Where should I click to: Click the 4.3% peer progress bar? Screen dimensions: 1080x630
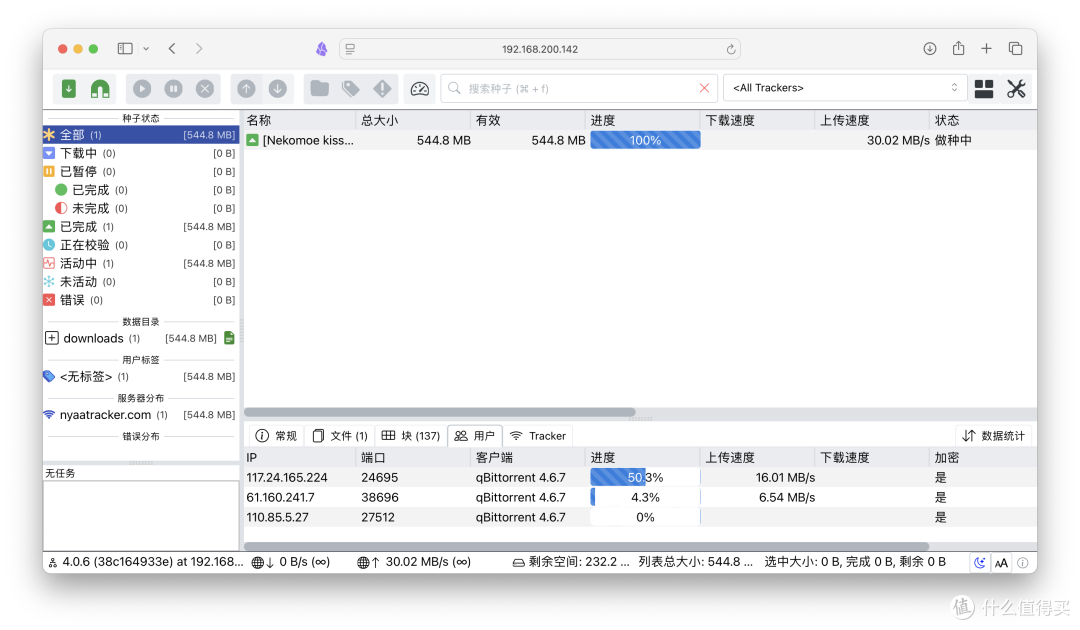coord(645,497)
